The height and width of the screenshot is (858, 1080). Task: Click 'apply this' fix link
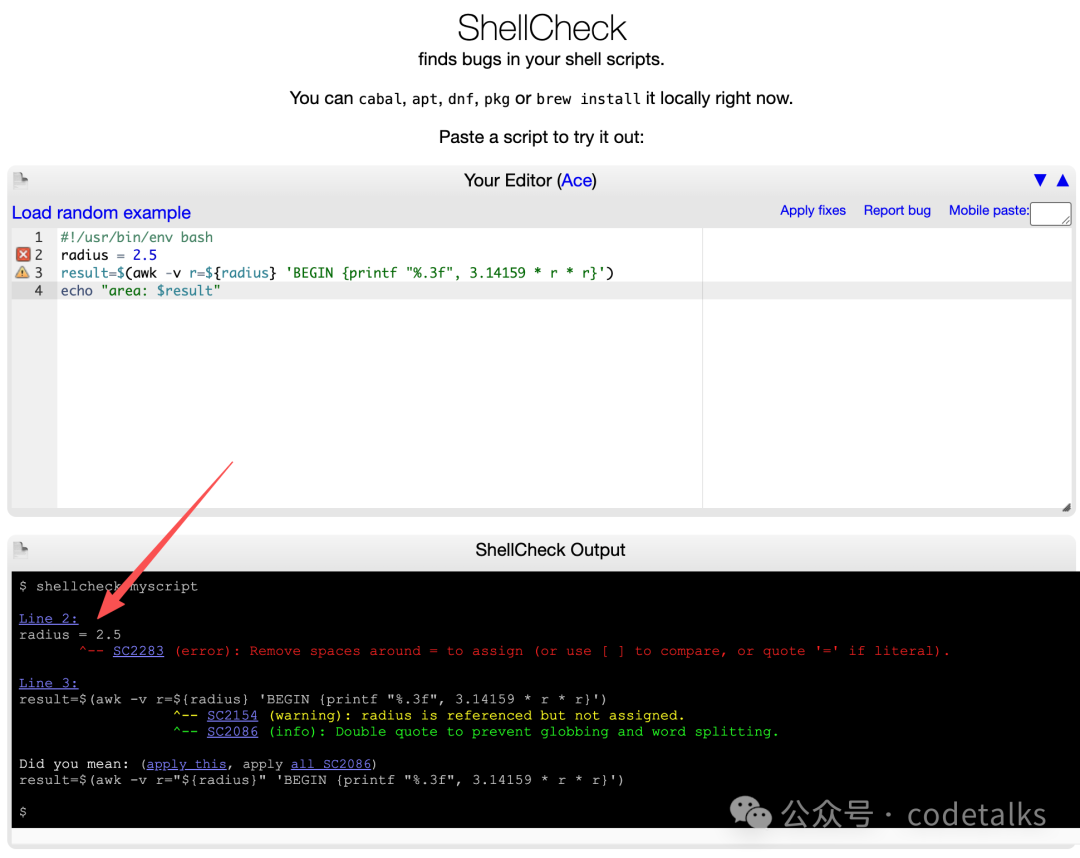coord(187,764)
